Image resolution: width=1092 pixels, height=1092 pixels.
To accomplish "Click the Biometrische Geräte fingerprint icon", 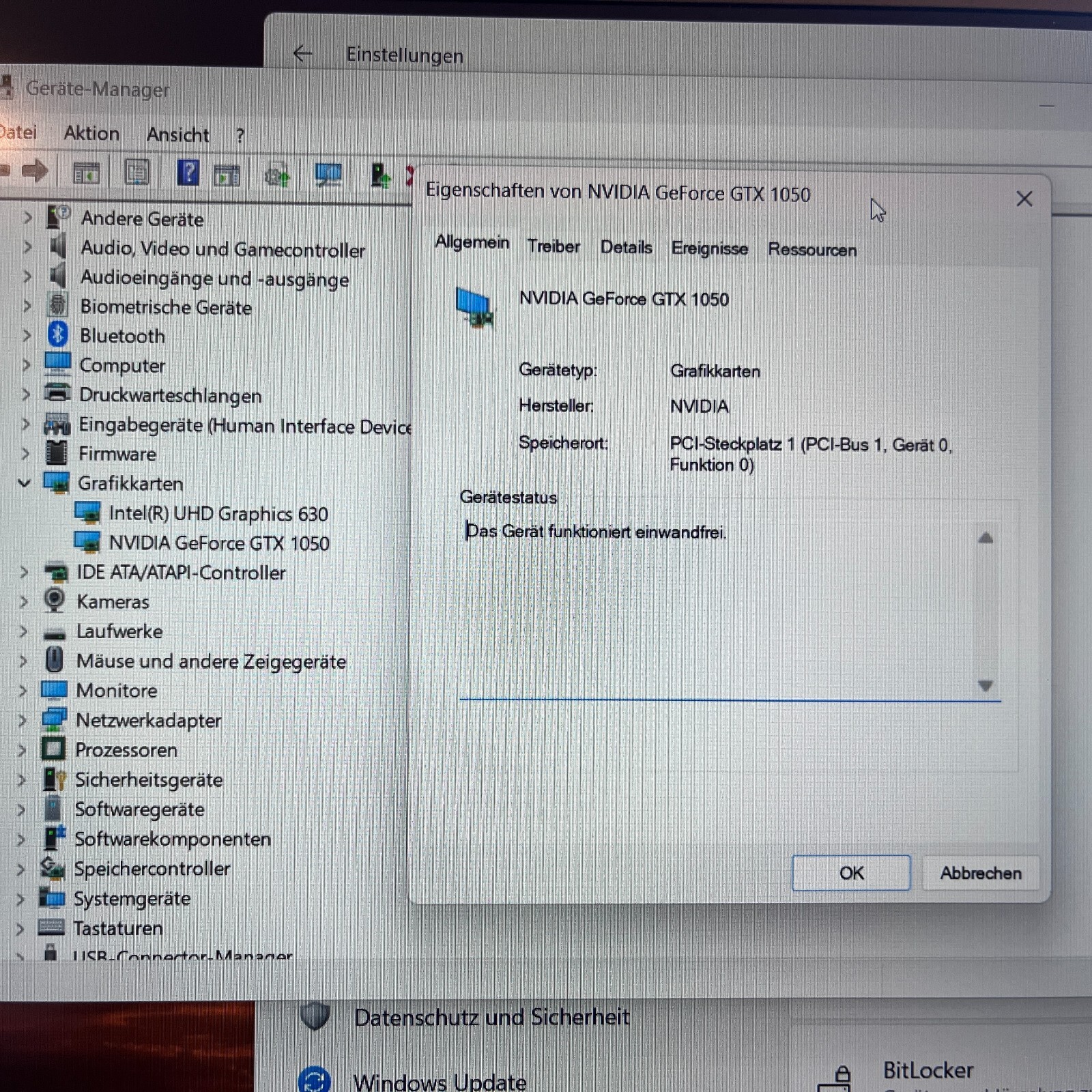I will [x=57, y=305].
